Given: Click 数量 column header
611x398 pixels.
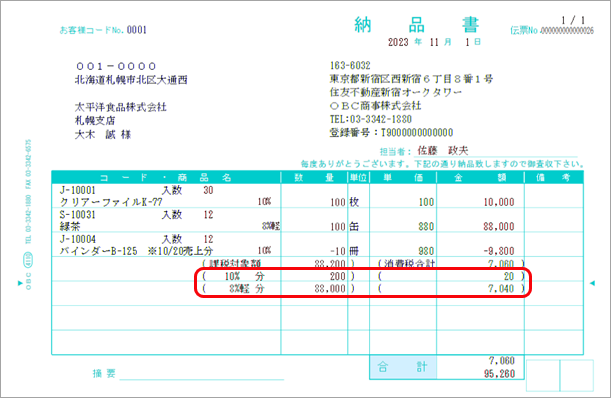Looking at the screenshot, I should tap(314, 178).
